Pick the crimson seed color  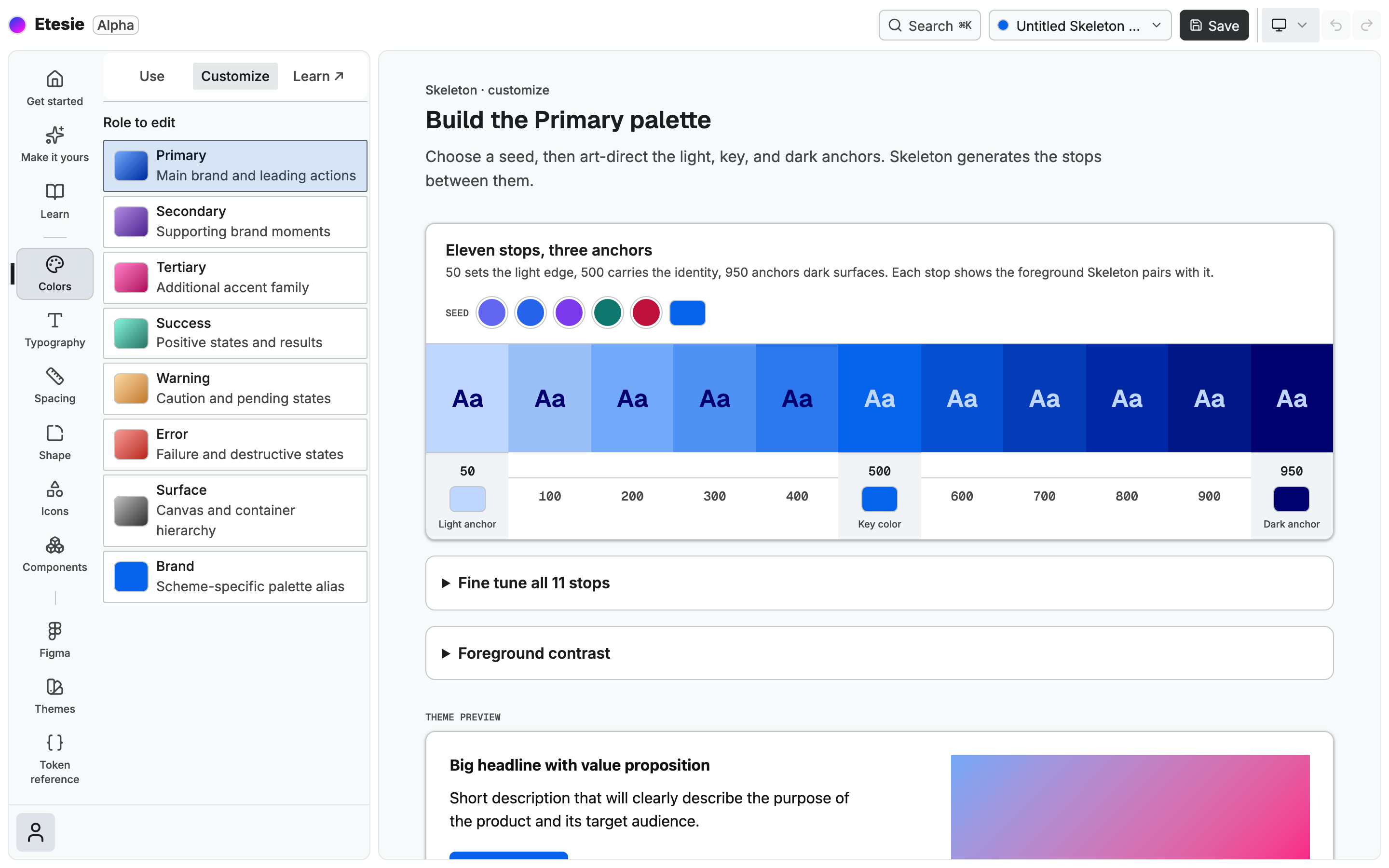(x=646, y=313)
